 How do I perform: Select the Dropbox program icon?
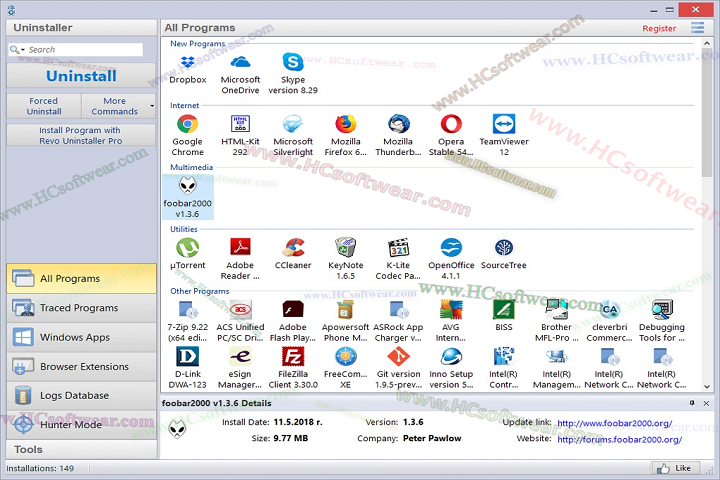(x=187, y=62)
